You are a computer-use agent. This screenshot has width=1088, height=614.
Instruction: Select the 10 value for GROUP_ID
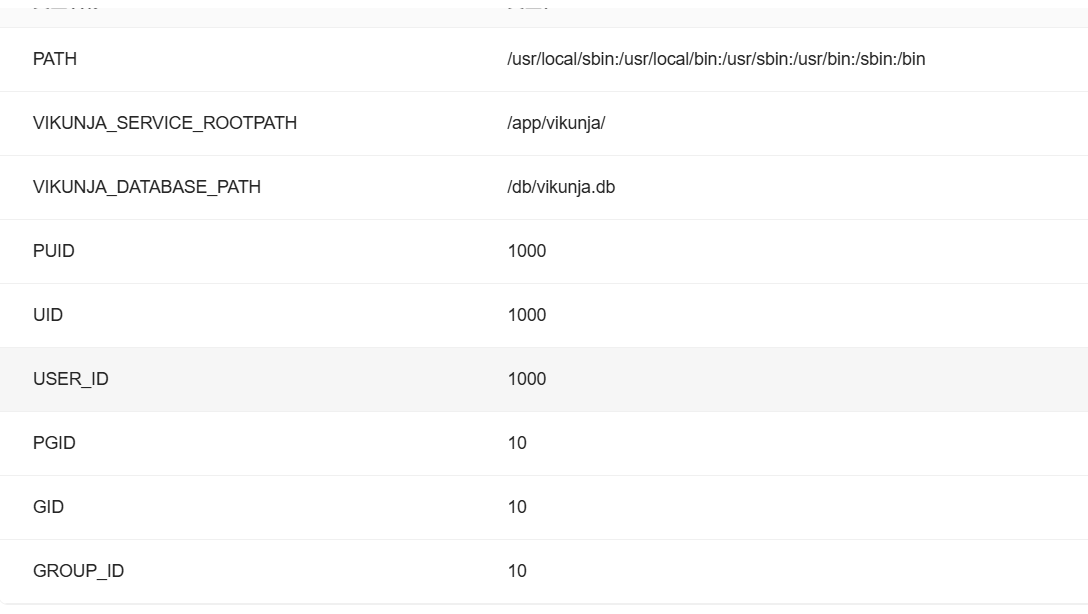click(517, 571)
